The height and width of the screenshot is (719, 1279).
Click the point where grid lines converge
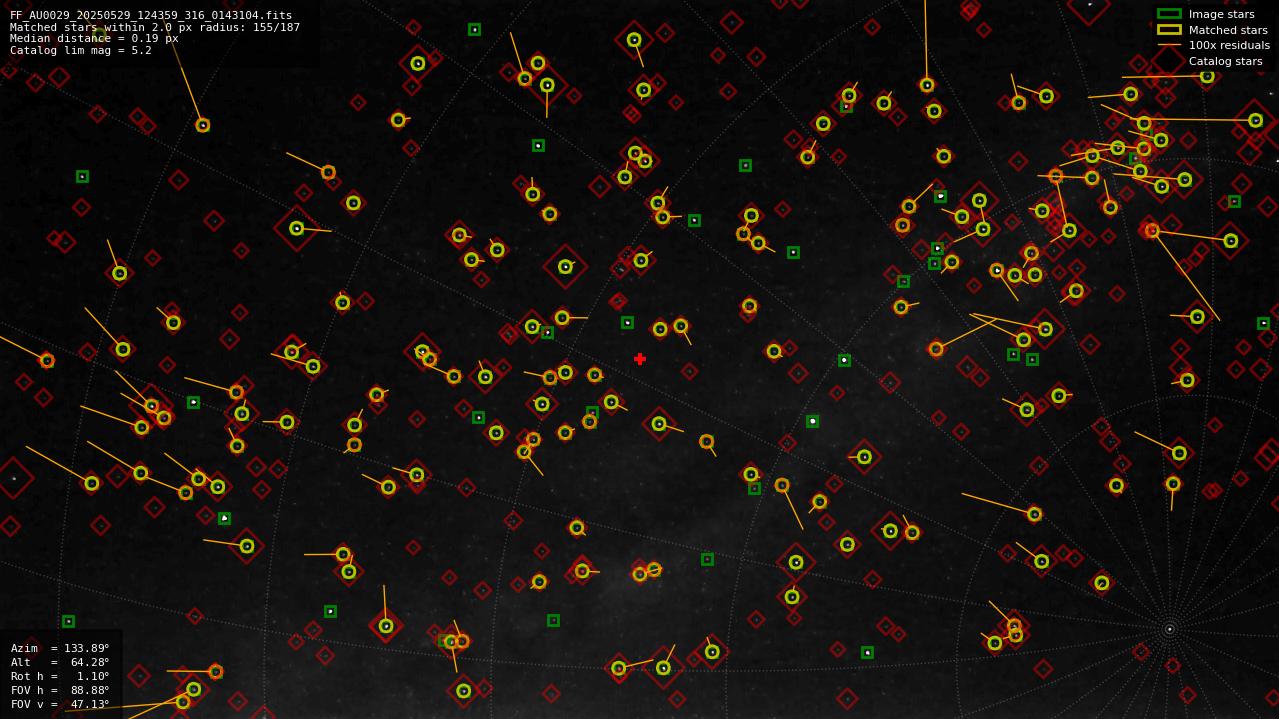pyautogui.click(x=1169, y=629)
